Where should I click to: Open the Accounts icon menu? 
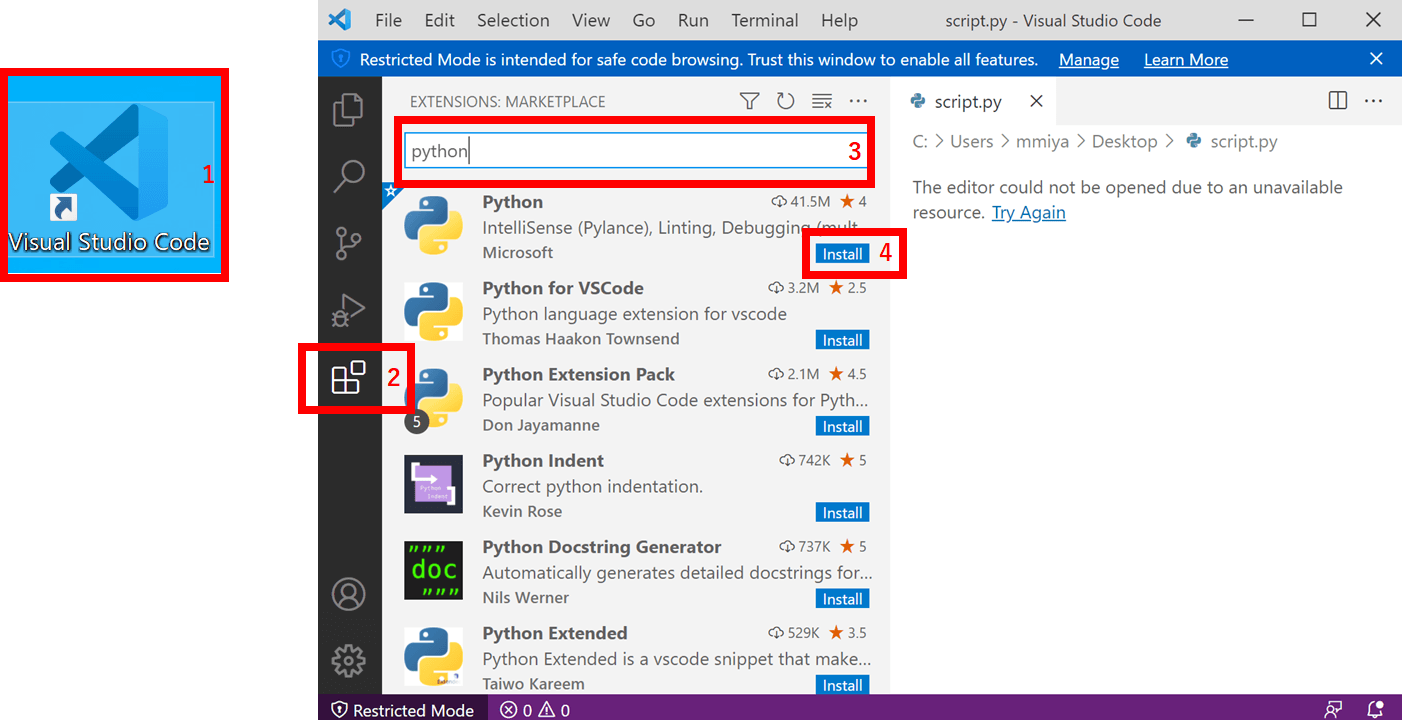pyautogui.click(x=348, y=594)
